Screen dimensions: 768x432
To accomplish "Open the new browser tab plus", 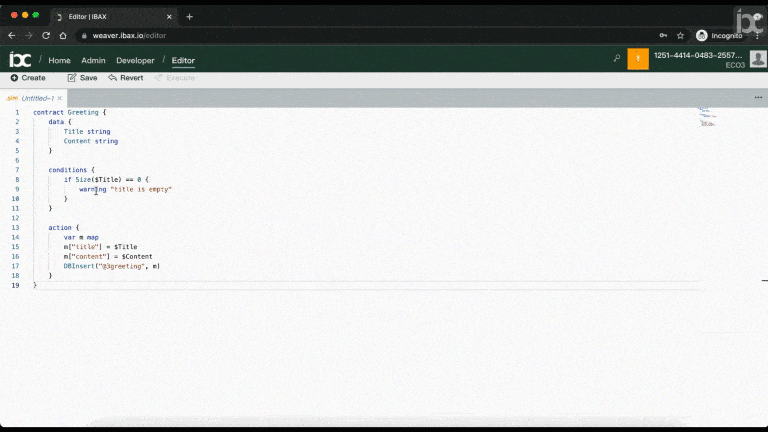I will point(189,16).
